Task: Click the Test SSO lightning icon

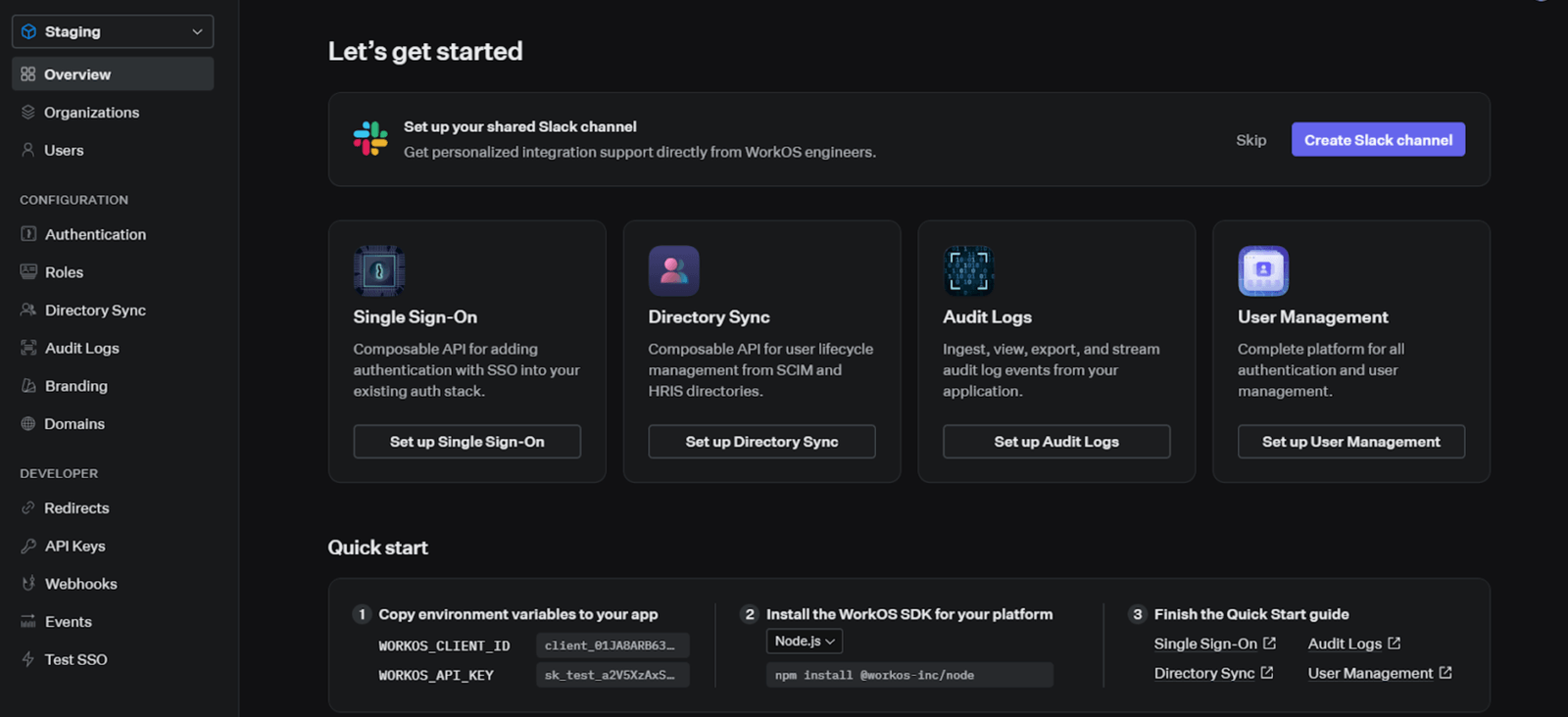Action: 28,659
